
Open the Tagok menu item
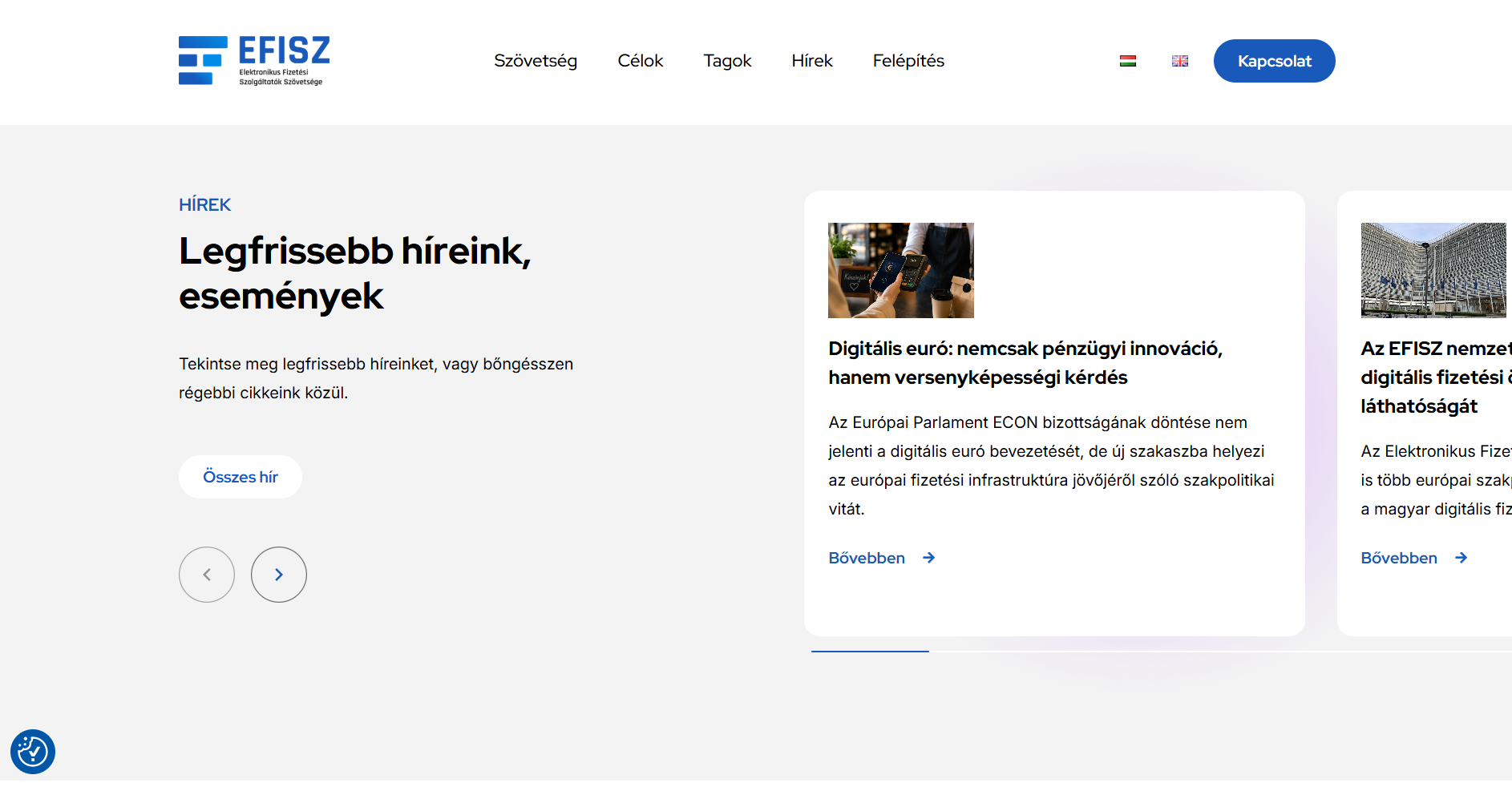pyautogui.click(x=727, y=61)
